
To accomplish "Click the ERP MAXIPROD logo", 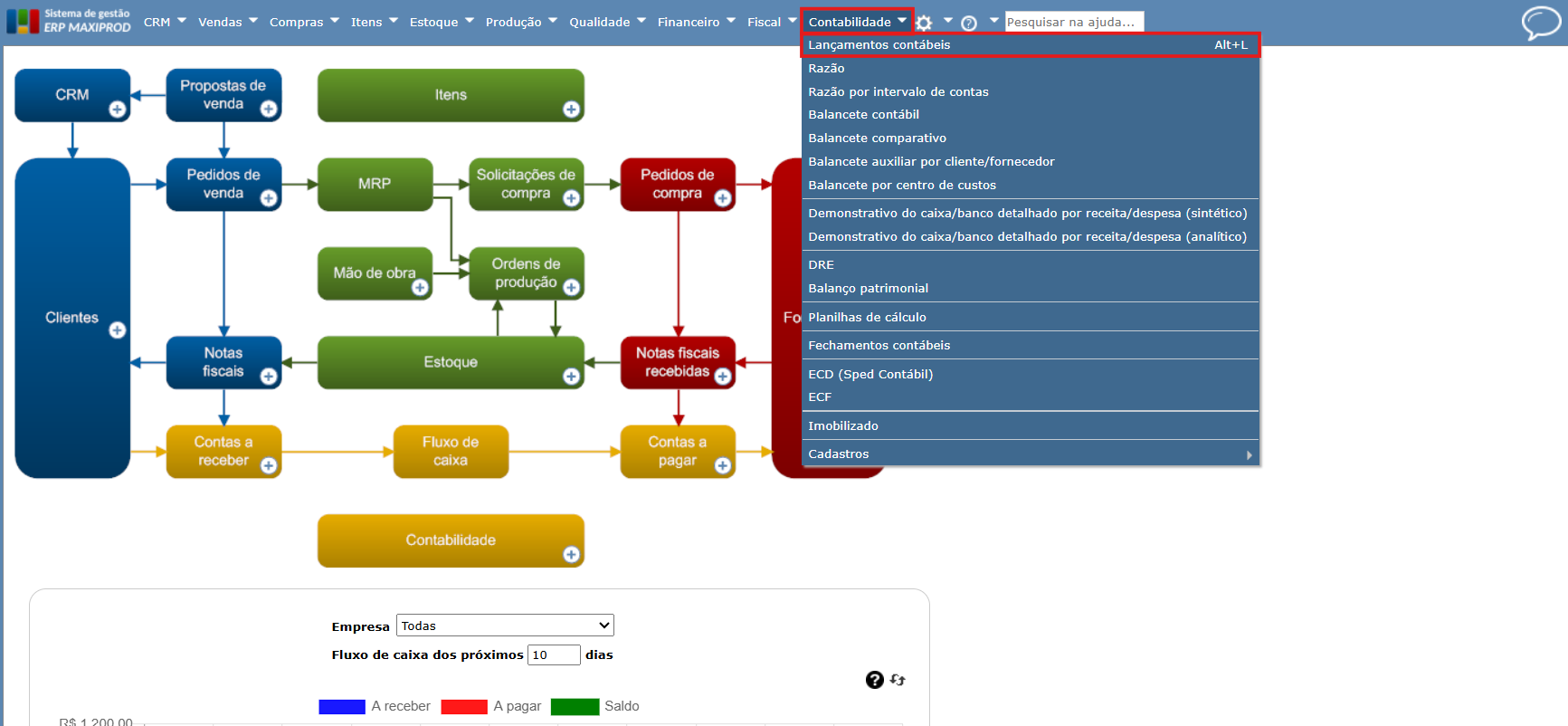I will coord(69,22).
